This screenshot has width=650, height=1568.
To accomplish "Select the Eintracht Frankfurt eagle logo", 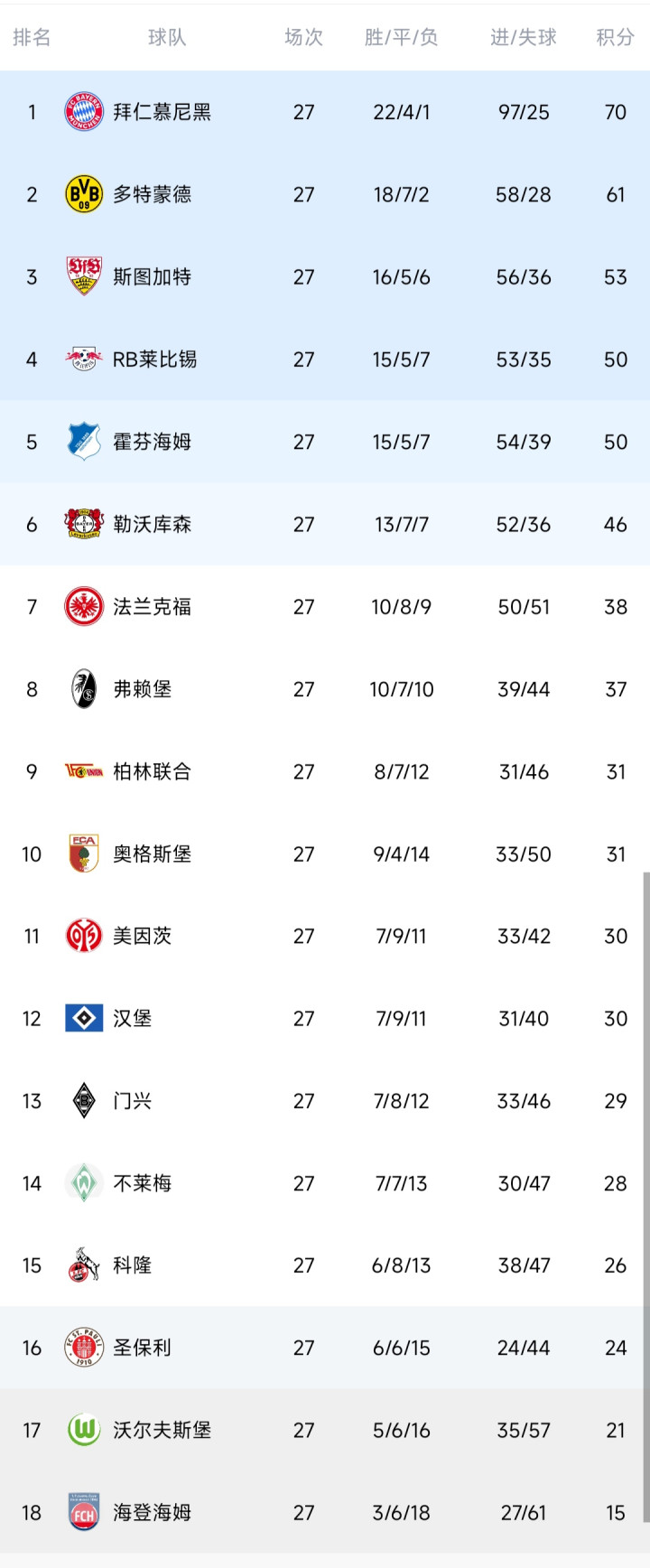I will (x=83, y=607).
